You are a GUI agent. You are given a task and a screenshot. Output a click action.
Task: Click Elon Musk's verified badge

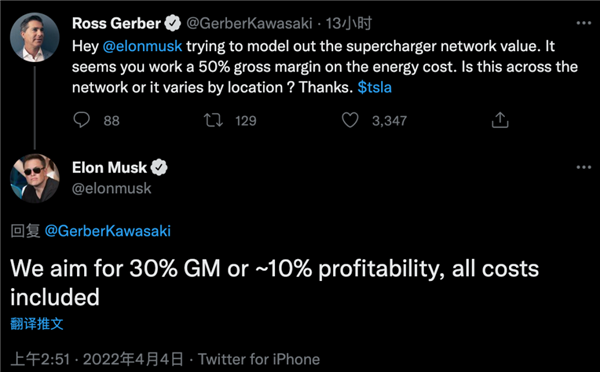pos(159,168)
